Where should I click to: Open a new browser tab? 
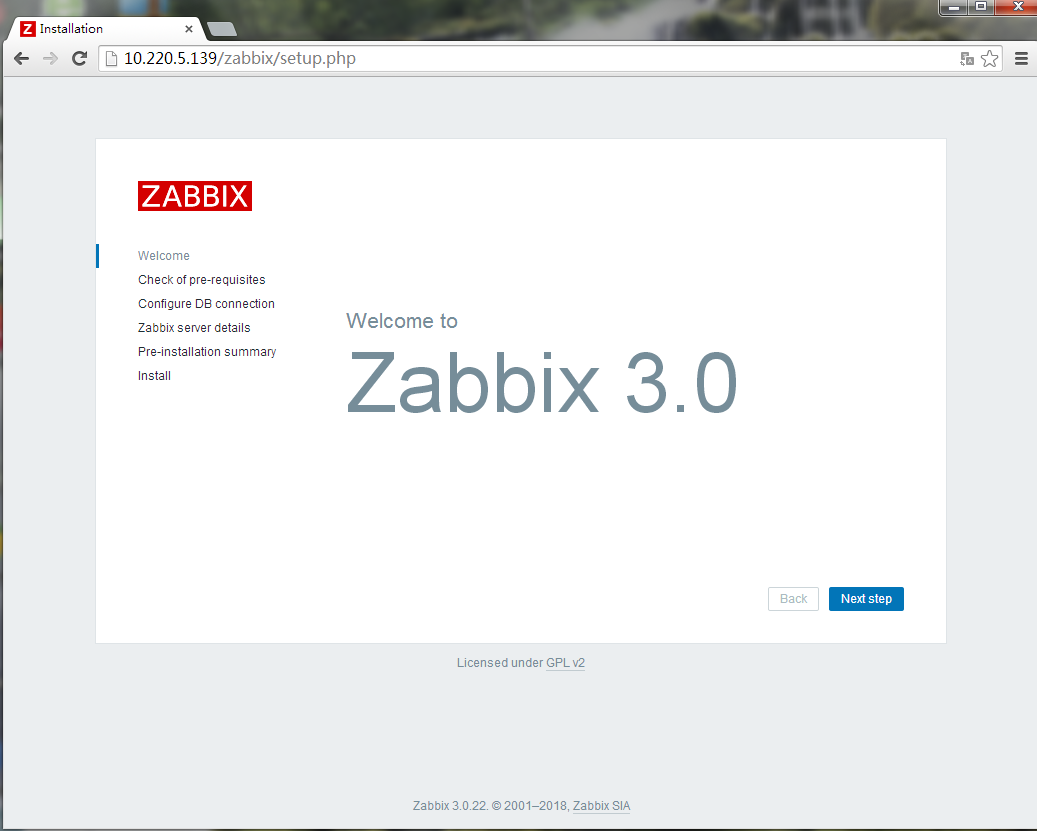point(222,29)
